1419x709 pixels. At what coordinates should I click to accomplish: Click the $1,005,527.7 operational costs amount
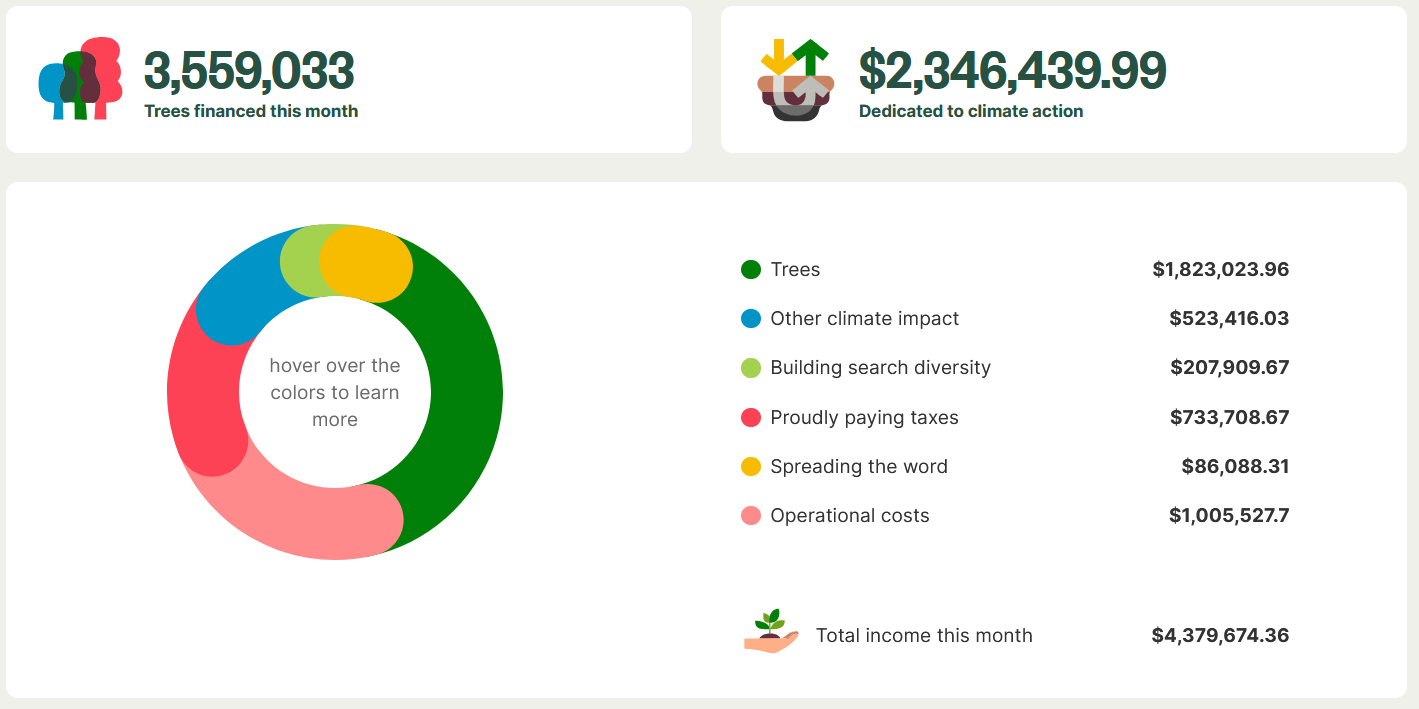(1229, 515)
